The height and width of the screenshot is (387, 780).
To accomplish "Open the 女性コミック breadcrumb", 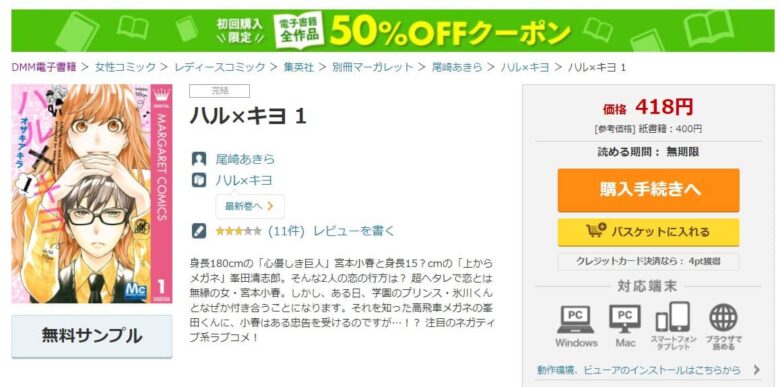I will coord(125,67).
